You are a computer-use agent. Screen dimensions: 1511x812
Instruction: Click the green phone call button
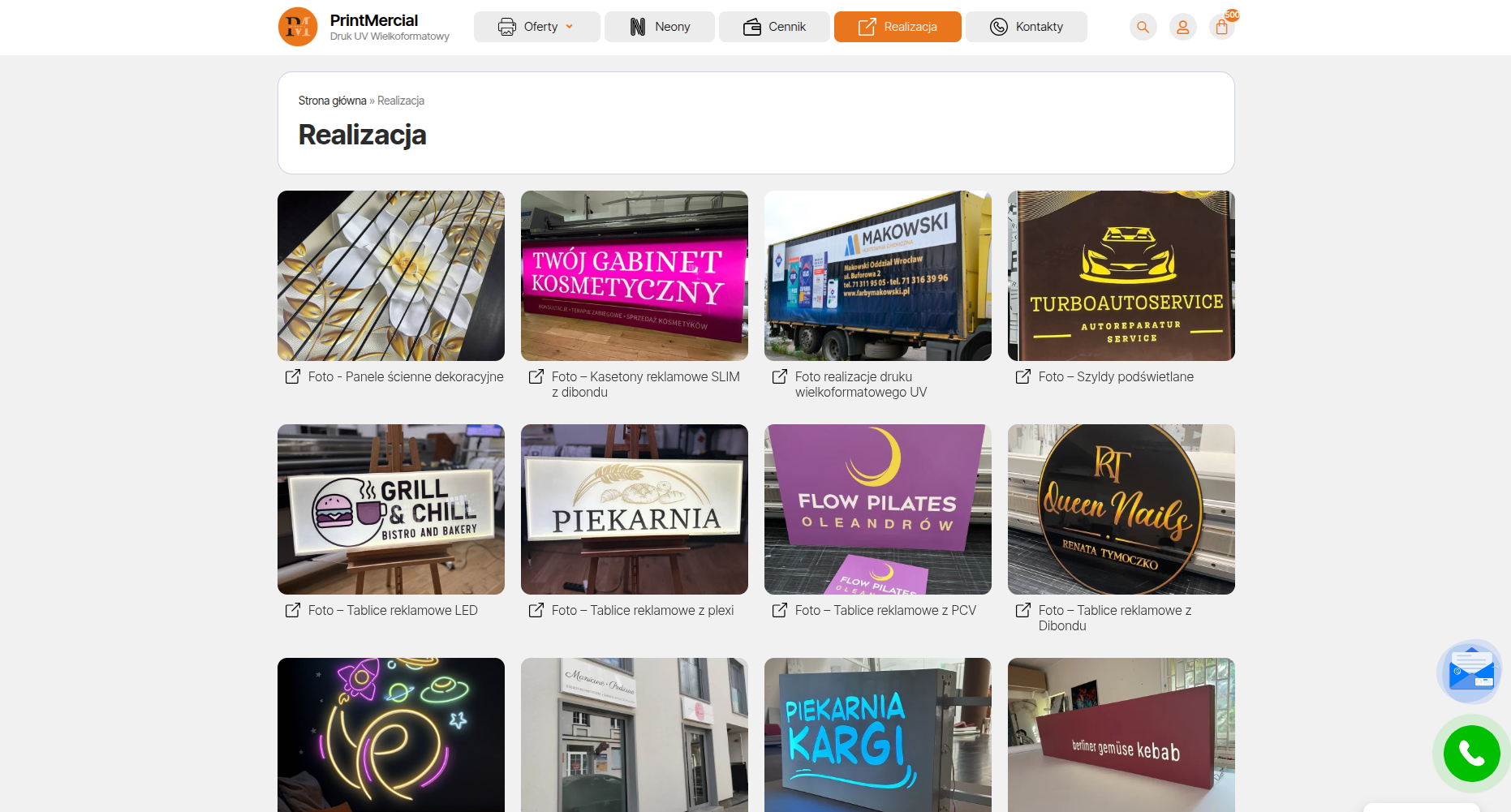1471,754
